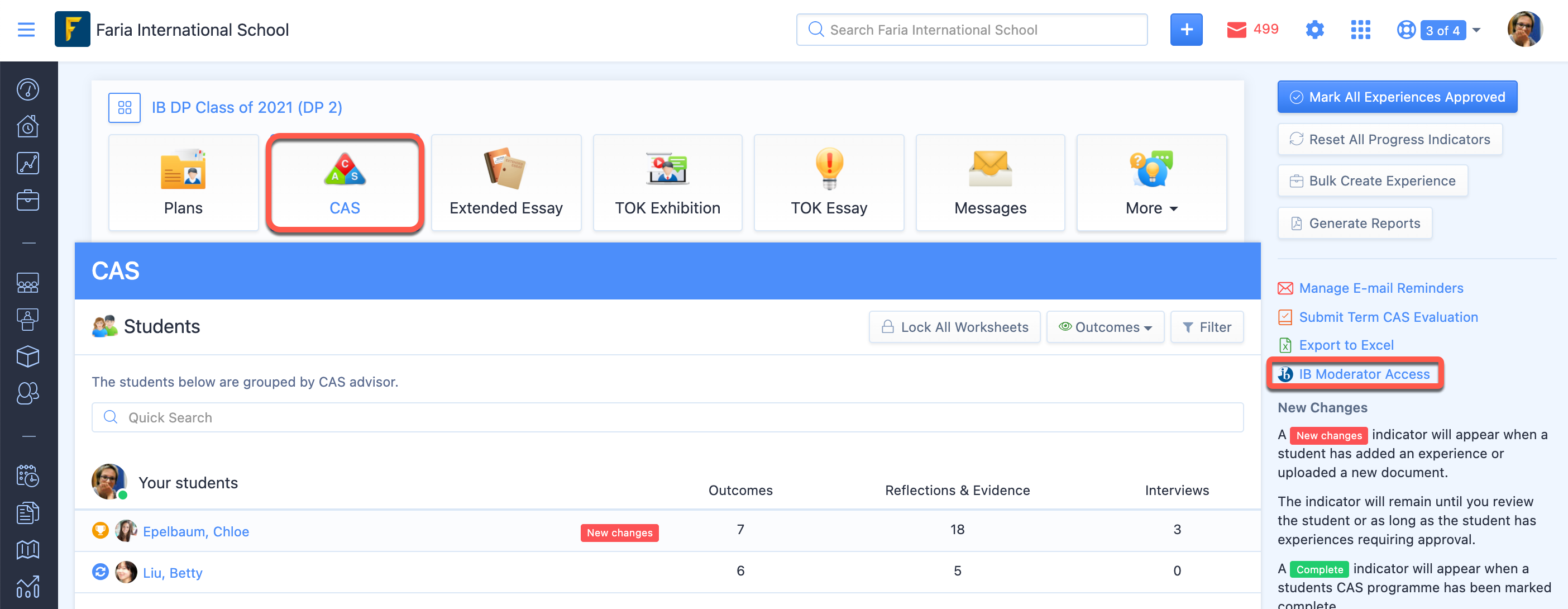Open the settings gear icon

point(1315,29)
